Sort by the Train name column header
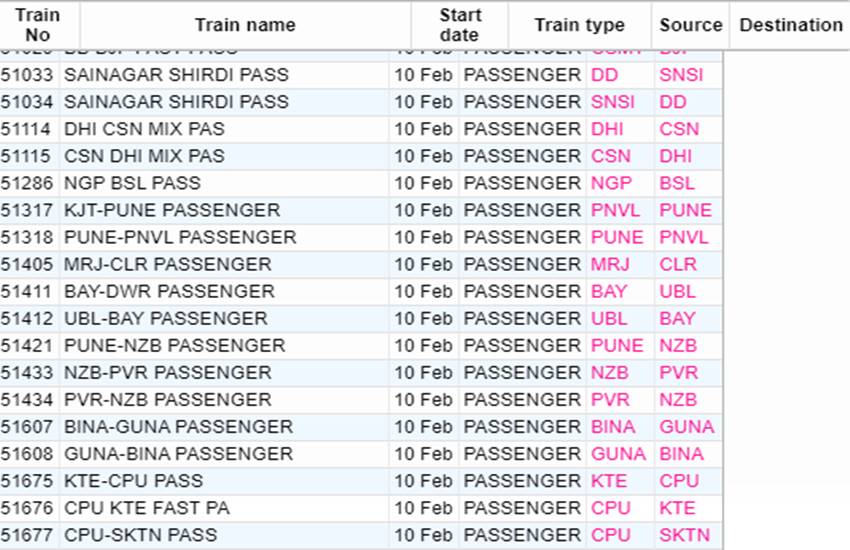The height and width of the screenshot is (550, 850). [245, 25]
